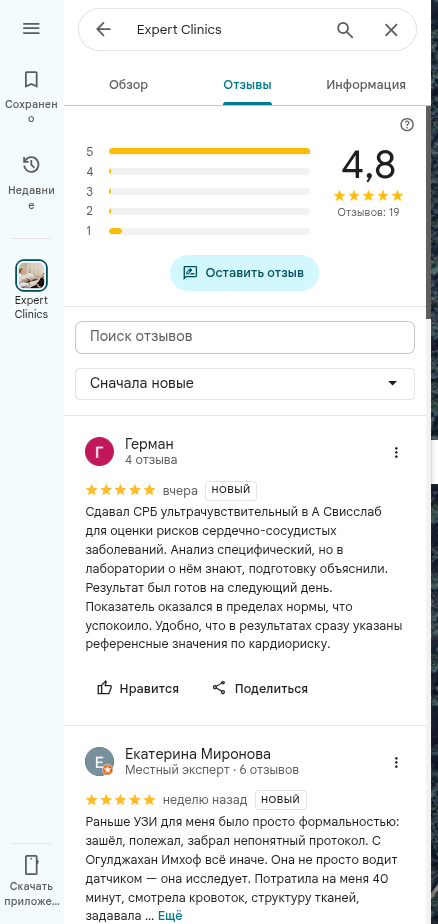Click the Недавние label
Screen dimensions: 438x924
(x=31, y=198)
